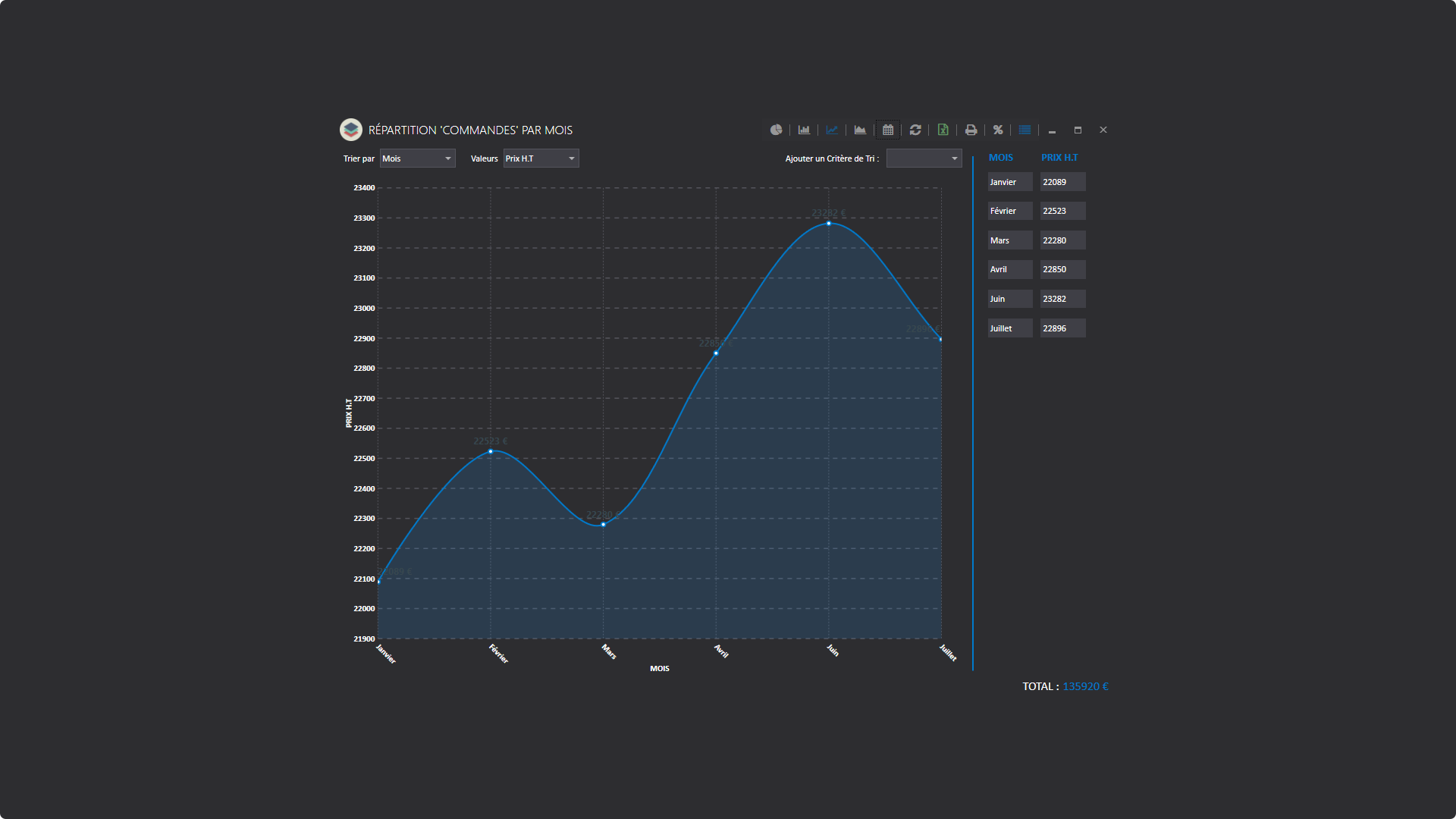
Task: Click the Avril data point on chart
Action: [x=716, y=353]
